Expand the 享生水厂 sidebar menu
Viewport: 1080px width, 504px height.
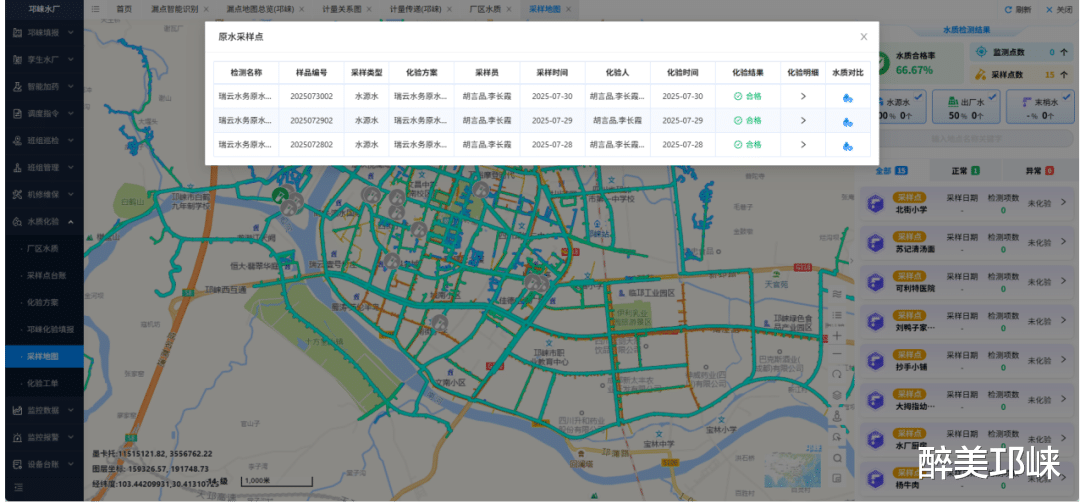click(x=44, y=59)
